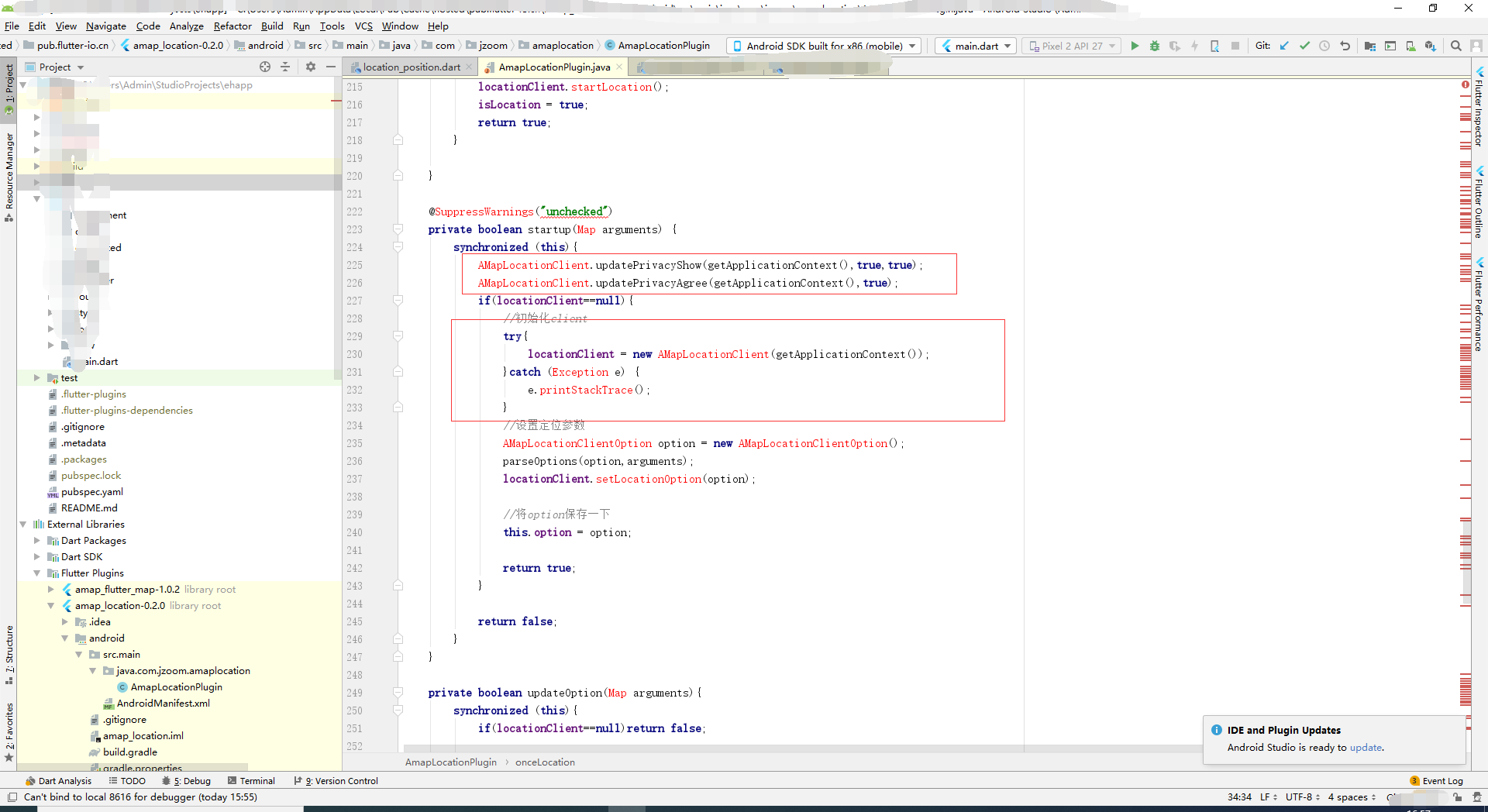Image resolution: width=1488 pixels, height=812 pixels.
Task: Switch to location_position.dart tab
Action: pyautogui.click(x=412, y=67)
